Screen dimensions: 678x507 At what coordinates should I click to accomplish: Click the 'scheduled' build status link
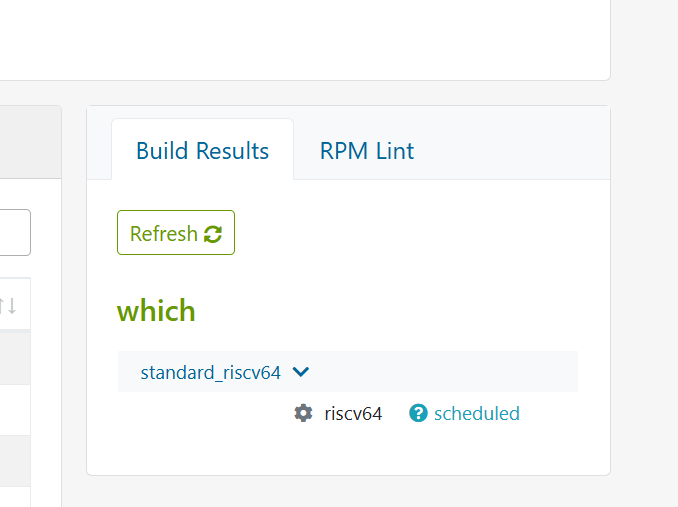476,413
